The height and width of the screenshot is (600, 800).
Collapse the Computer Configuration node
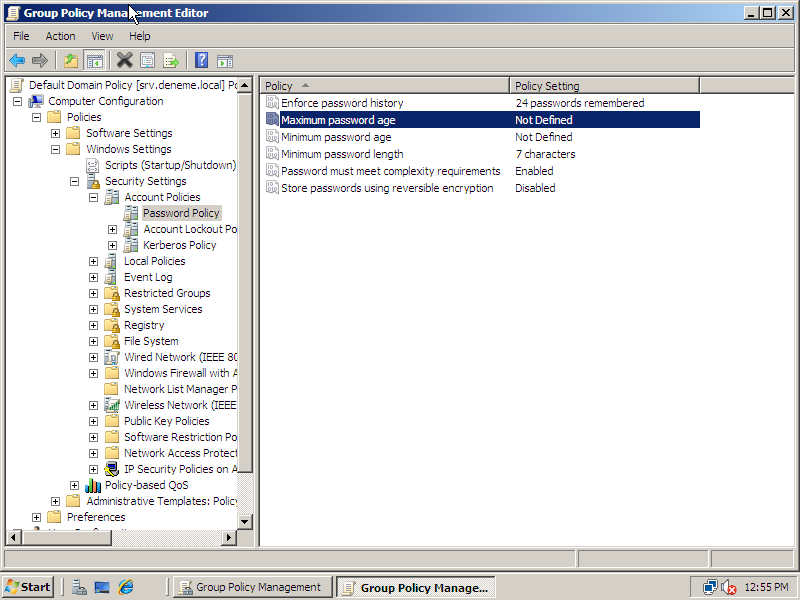coord(17,102)
